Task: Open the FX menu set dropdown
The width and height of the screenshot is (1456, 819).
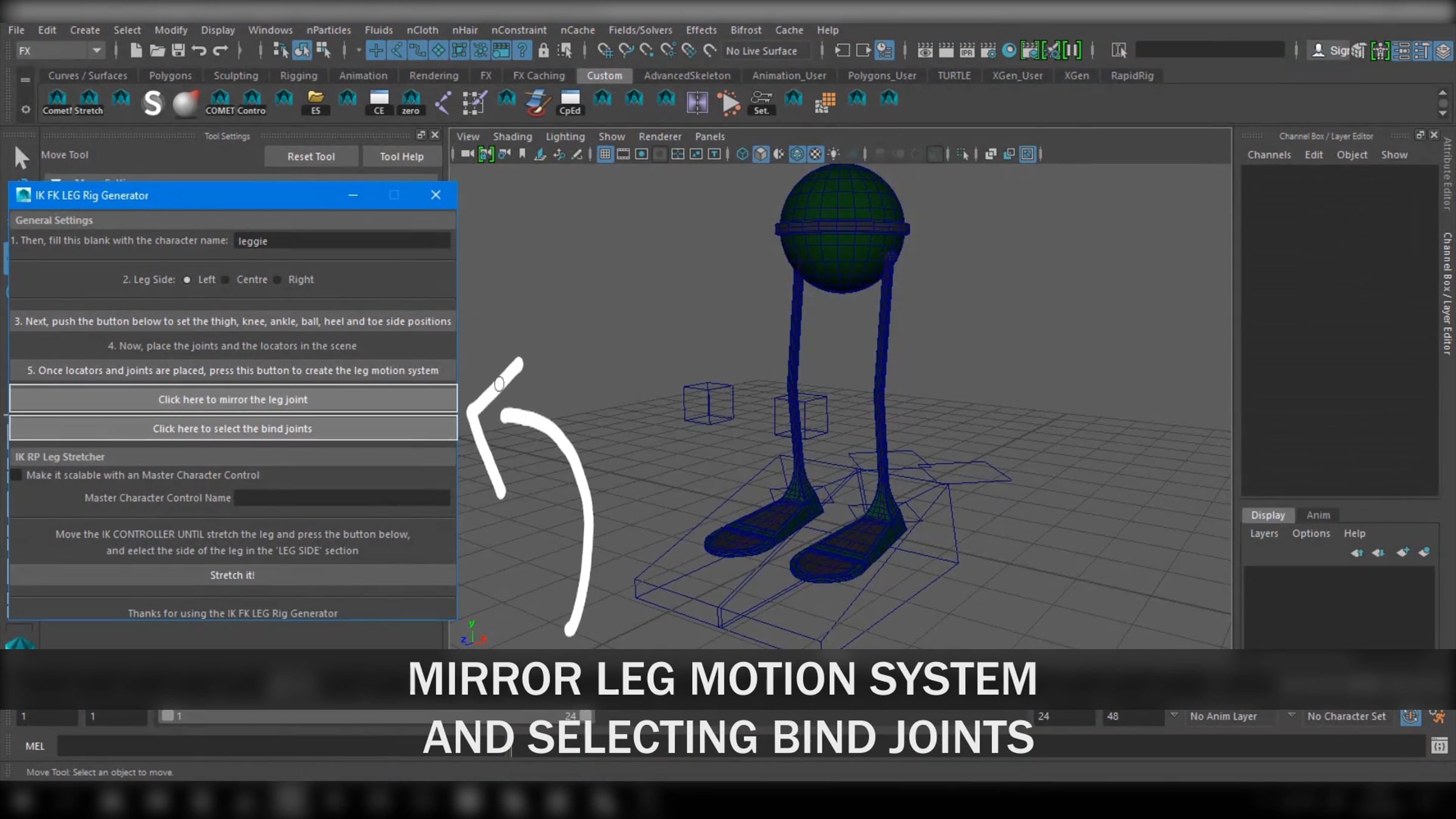Action: pos(59,50)
